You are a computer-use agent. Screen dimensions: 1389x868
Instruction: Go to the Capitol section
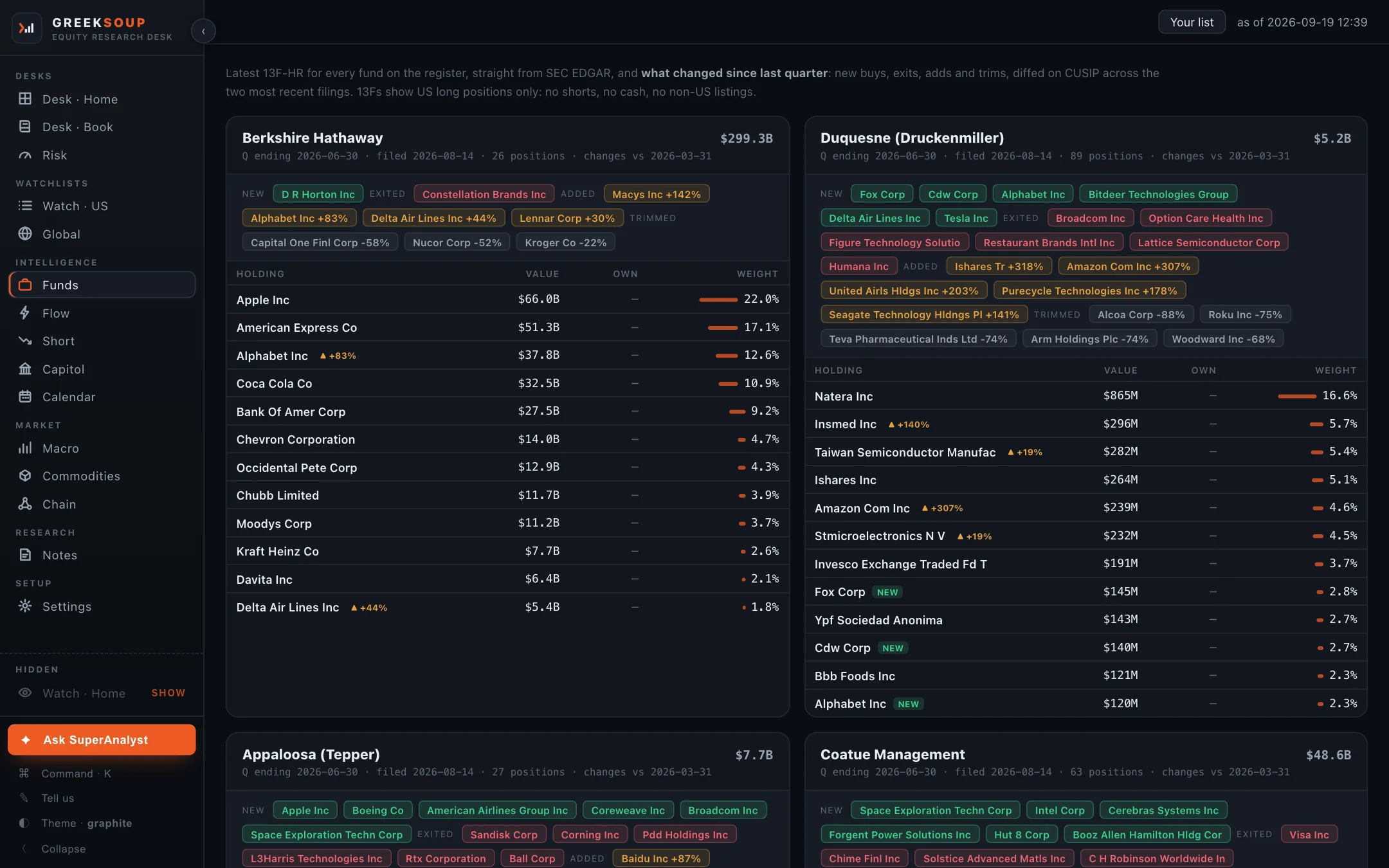pyautogui.click(x=102, y=369)
